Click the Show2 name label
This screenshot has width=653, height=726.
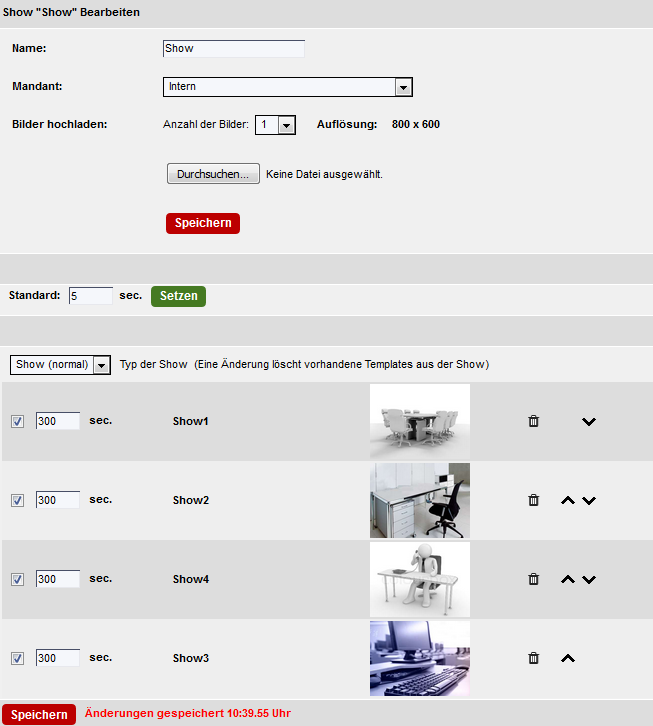[x=191, y=500]
